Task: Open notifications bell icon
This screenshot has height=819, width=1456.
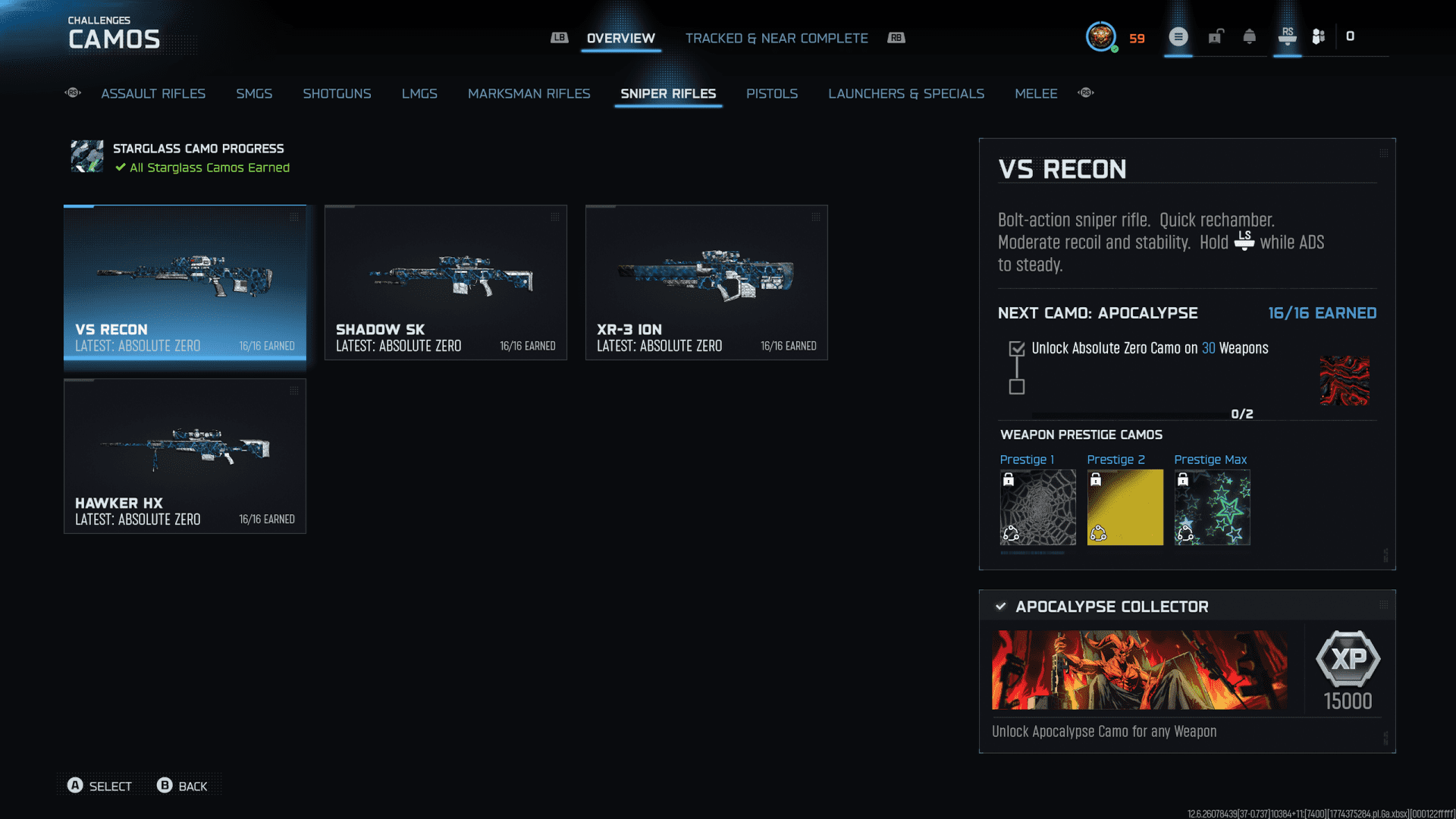Action: click(x=1249, y=36)
